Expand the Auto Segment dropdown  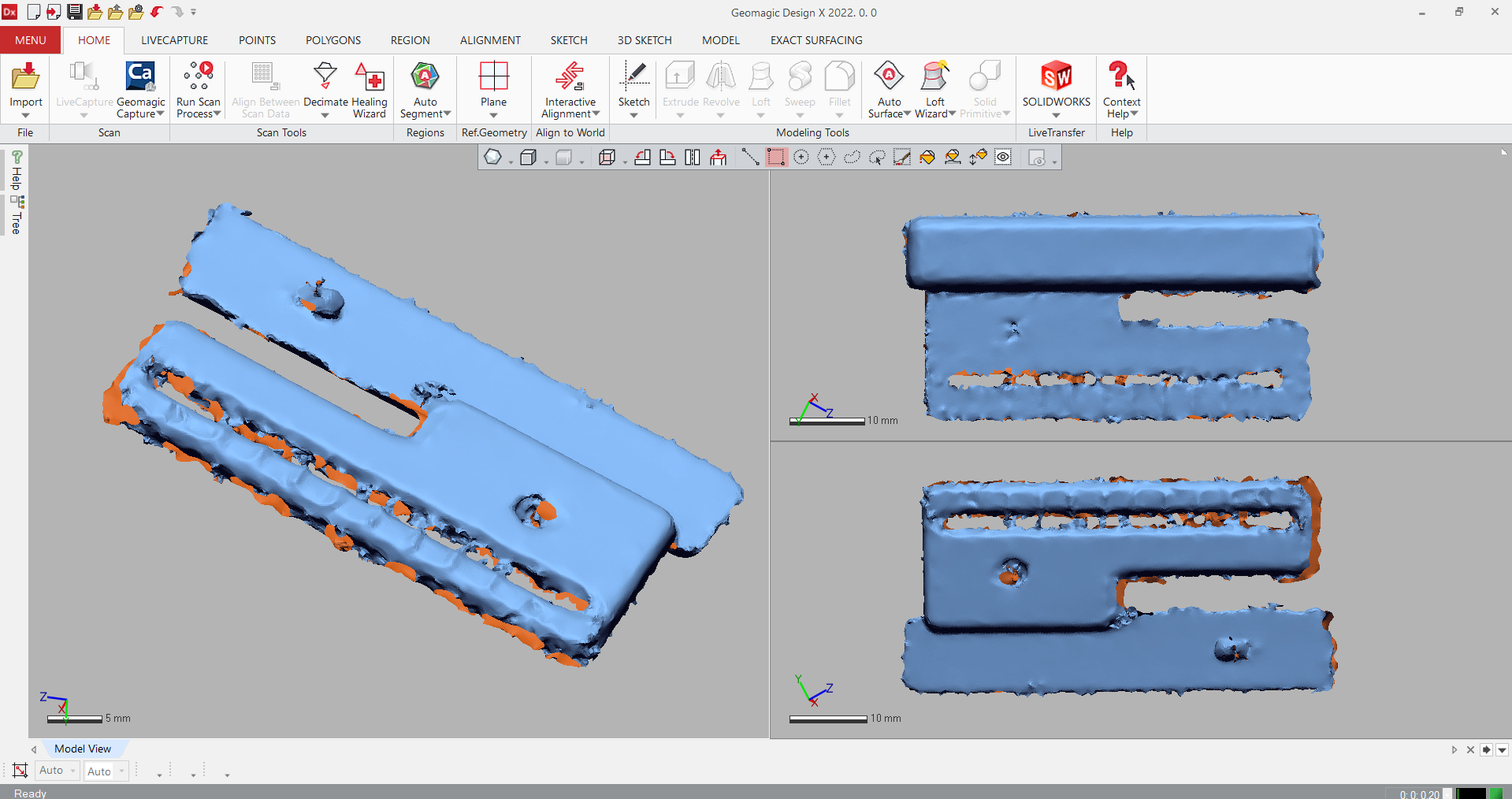447,114
